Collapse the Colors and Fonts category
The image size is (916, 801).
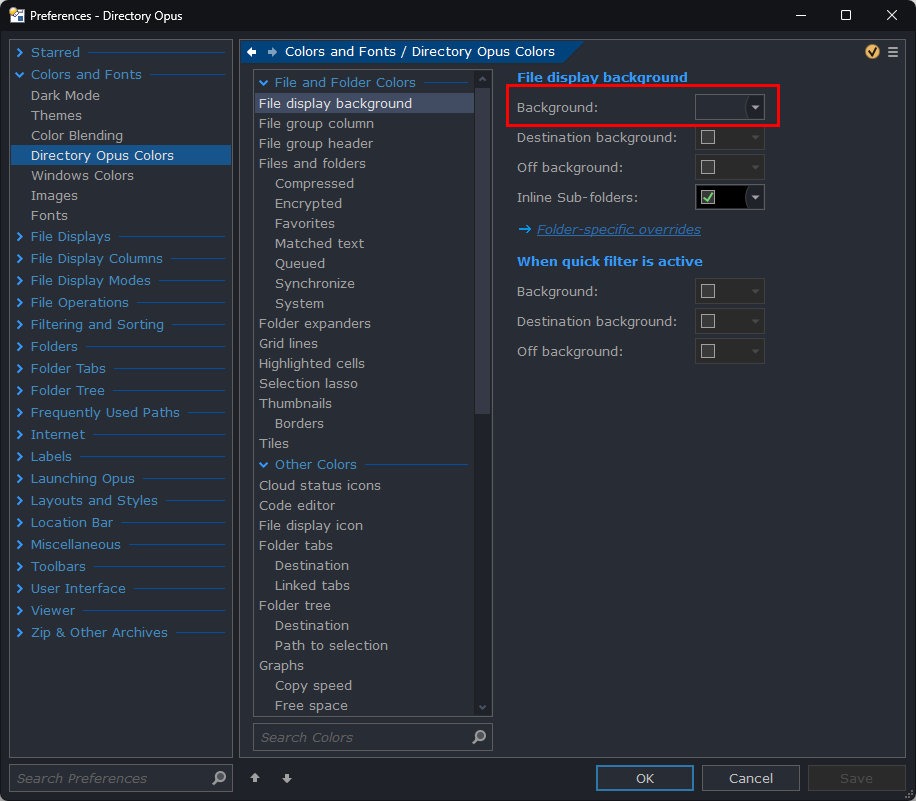[x=20, y=75]
